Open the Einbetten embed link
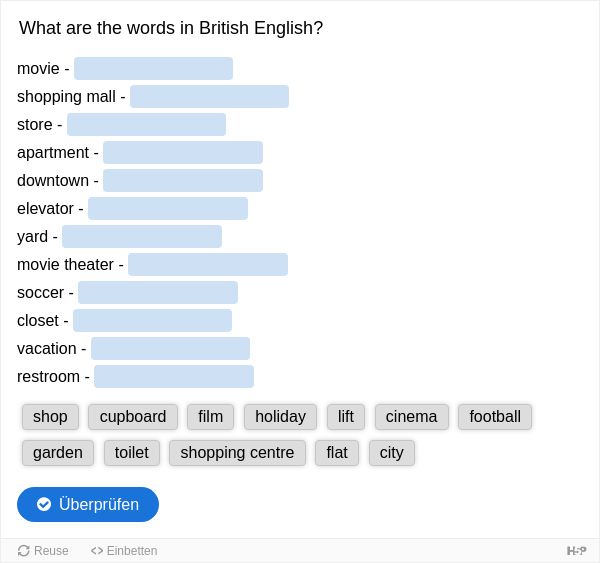Image resolution: width=600 pixels, height=563 pixels. pyautogui.click(x=124, y=550)
